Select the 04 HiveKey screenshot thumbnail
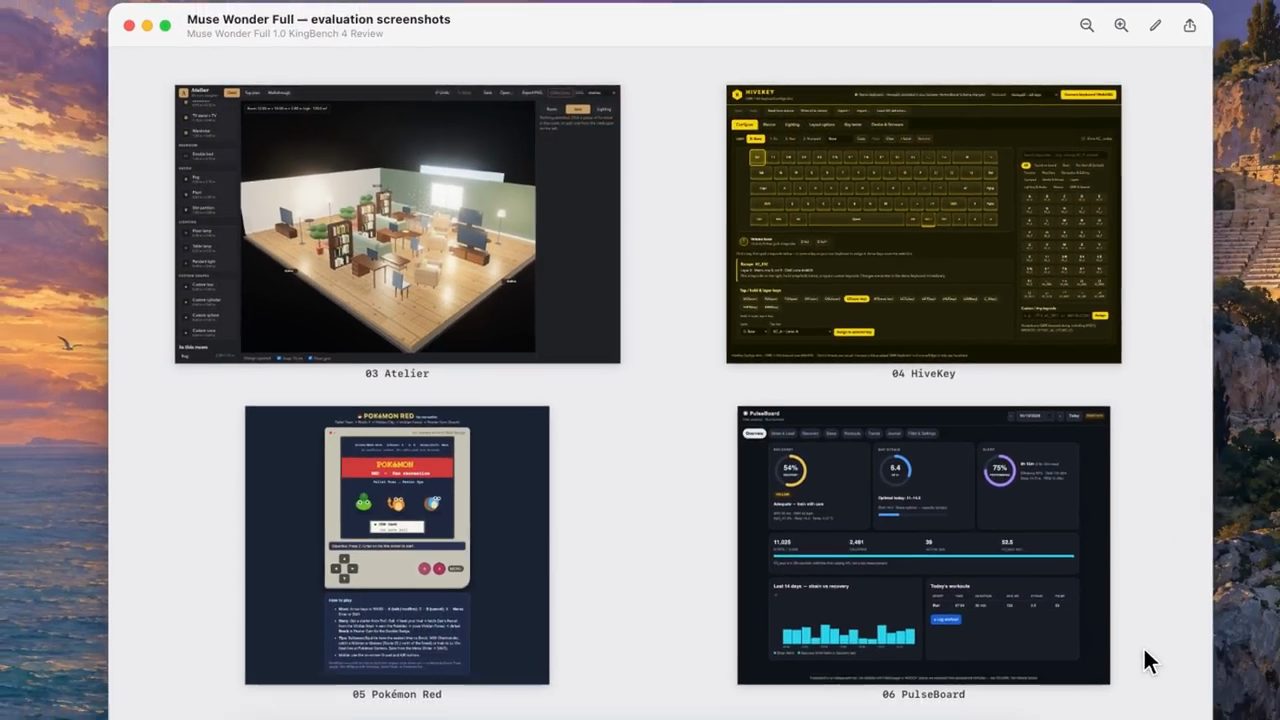1280x720 pixels. pos(923,224)
